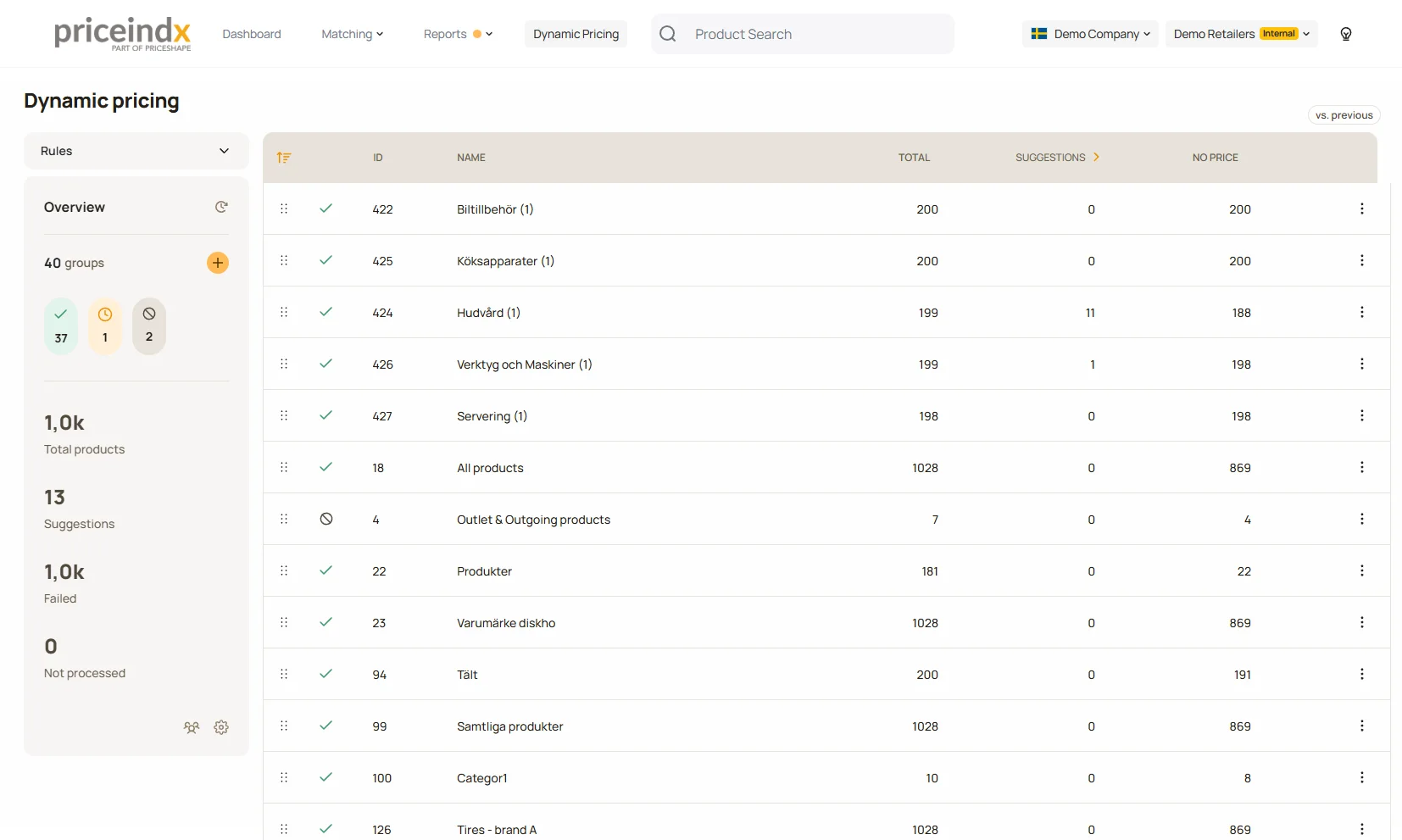1402x840 pixels.
Task: Click the 13 Suggestions stat
Action: click(80, 509)
